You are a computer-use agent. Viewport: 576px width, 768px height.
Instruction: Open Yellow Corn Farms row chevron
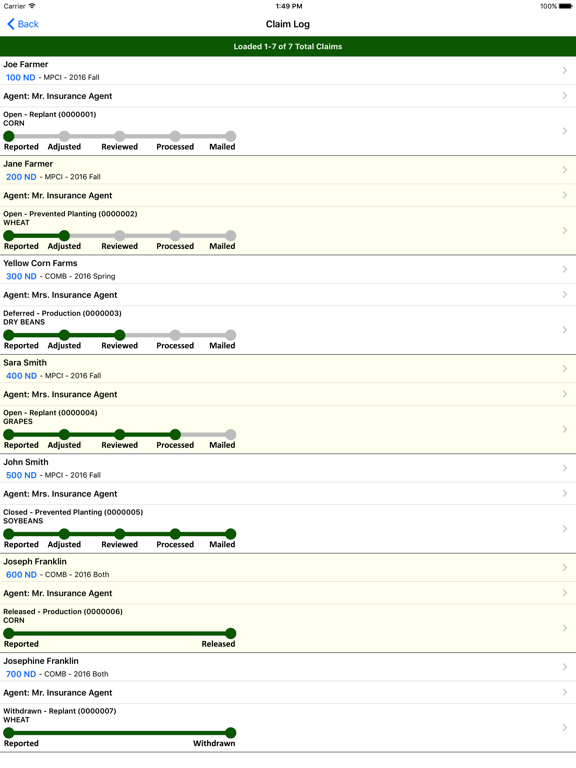coord(565,269)
